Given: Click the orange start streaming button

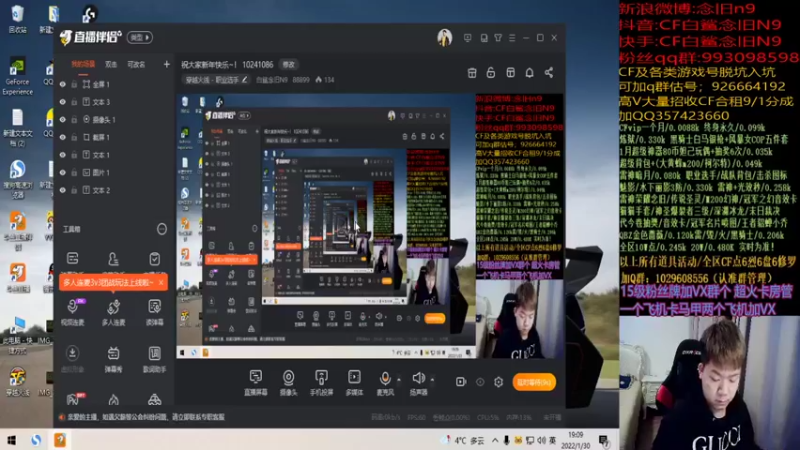Looking at the screenshot, I should click(534, 382).
